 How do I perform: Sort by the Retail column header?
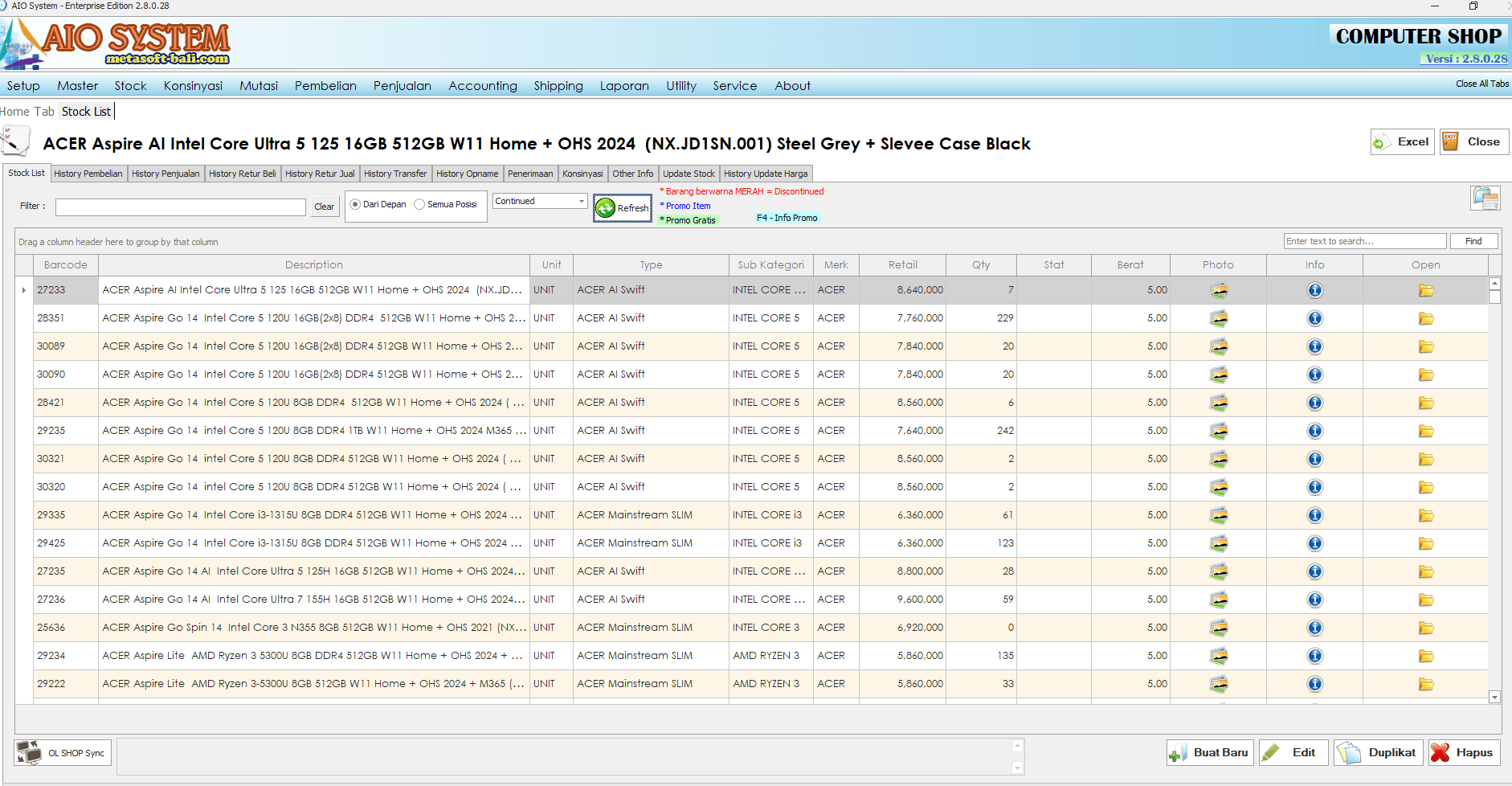903,264
